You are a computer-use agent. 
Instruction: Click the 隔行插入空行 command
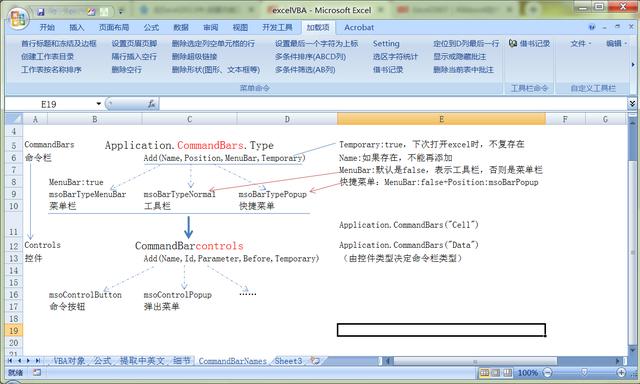point(134,57)
